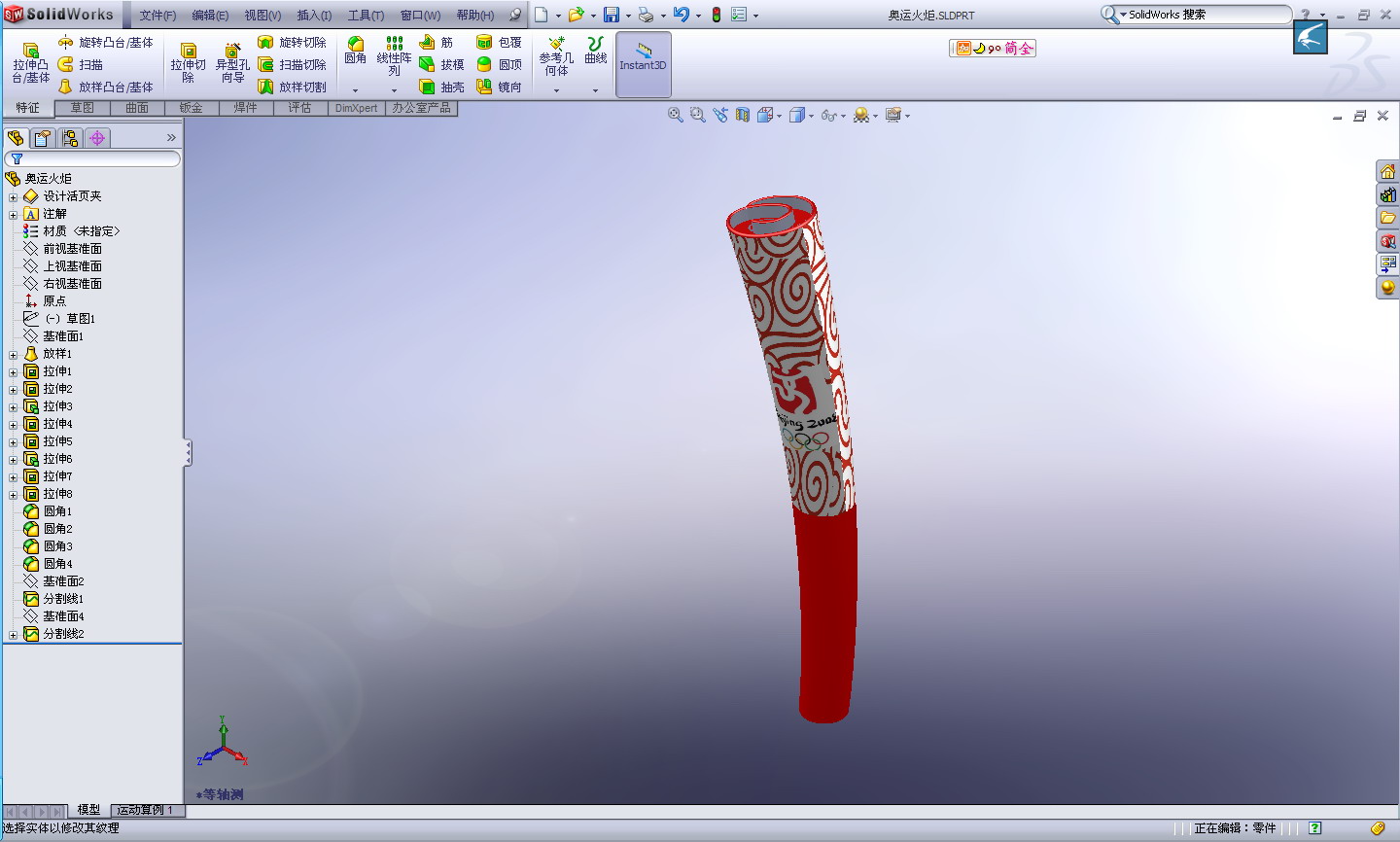
Task: Open the 编辑(E) menu
Action: click(210, 16)
